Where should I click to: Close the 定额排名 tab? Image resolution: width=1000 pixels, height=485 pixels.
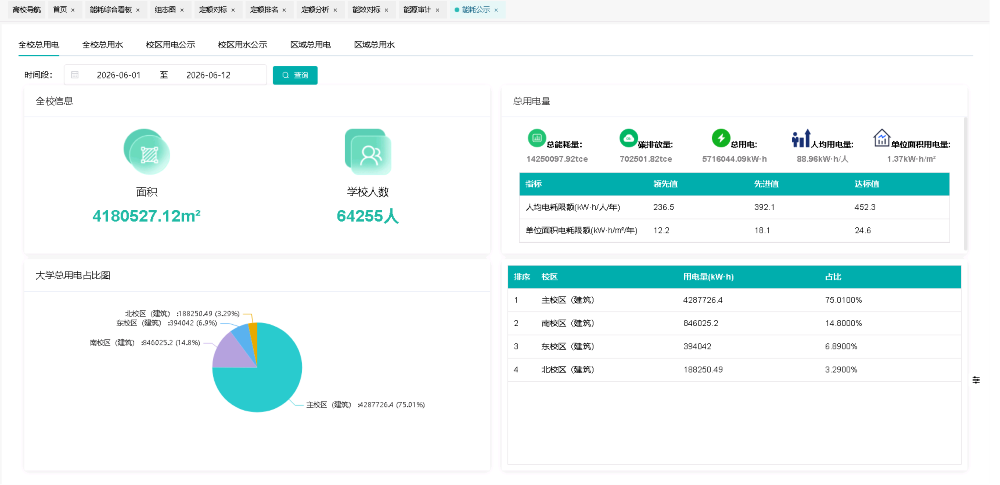click(x=284, y=10)
